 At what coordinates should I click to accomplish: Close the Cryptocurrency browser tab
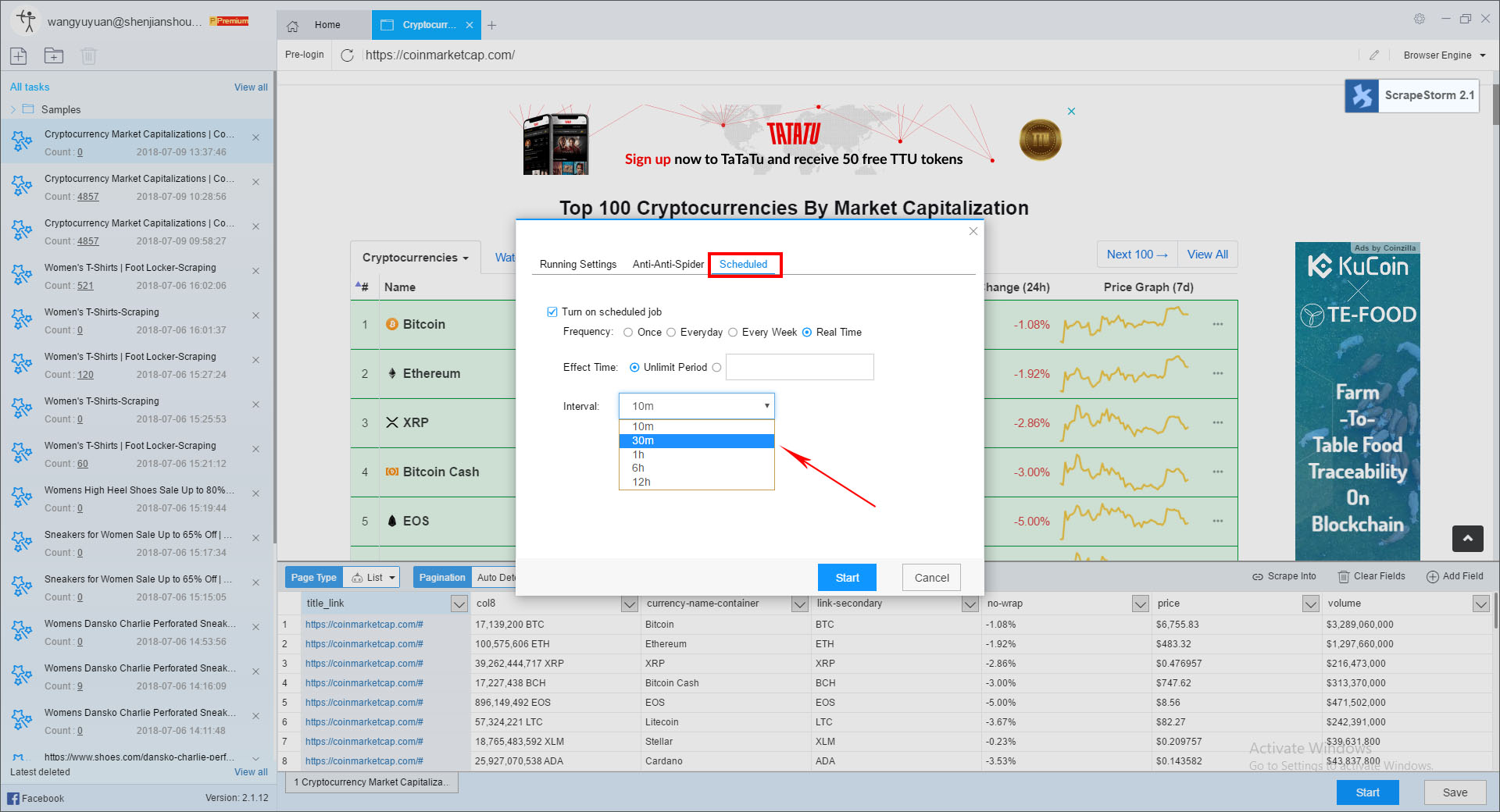pyautogui.click(x=470, y=25)
